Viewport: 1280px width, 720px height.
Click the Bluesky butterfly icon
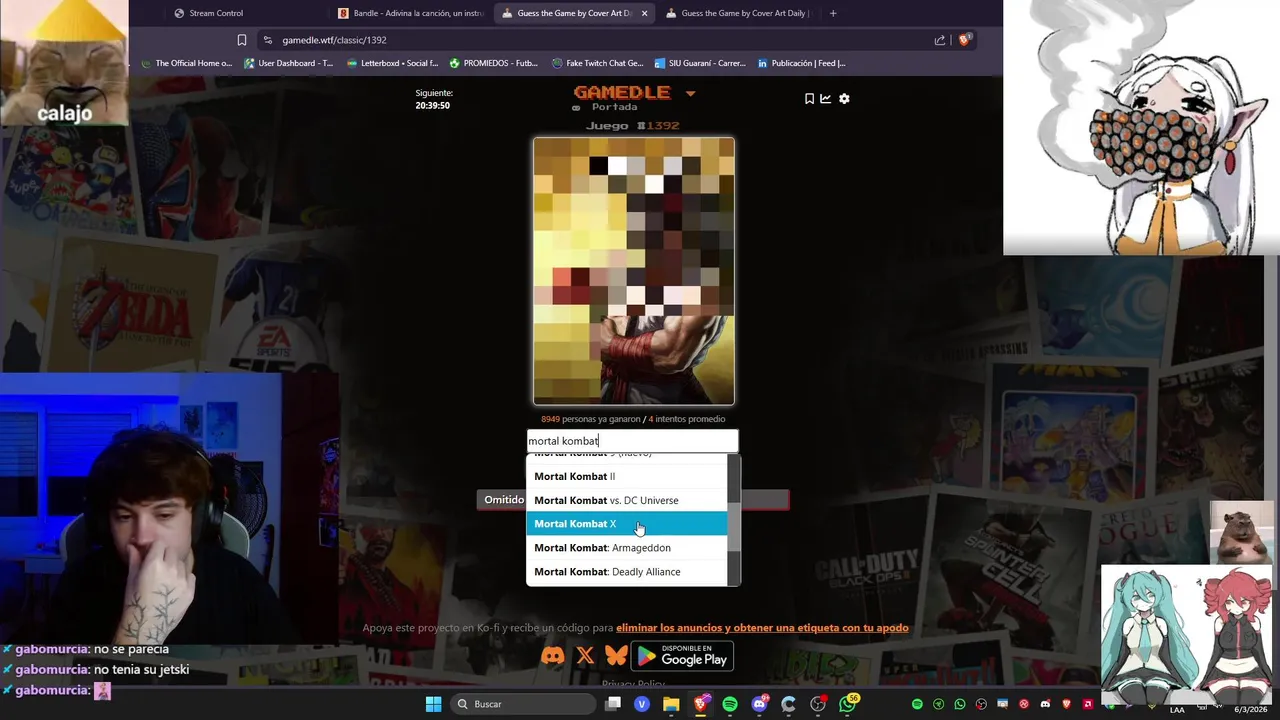616,656
